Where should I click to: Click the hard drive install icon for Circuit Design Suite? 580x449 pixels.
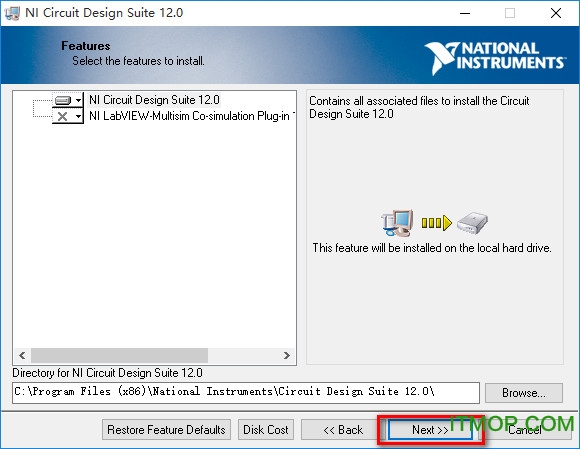click(63, 100)
